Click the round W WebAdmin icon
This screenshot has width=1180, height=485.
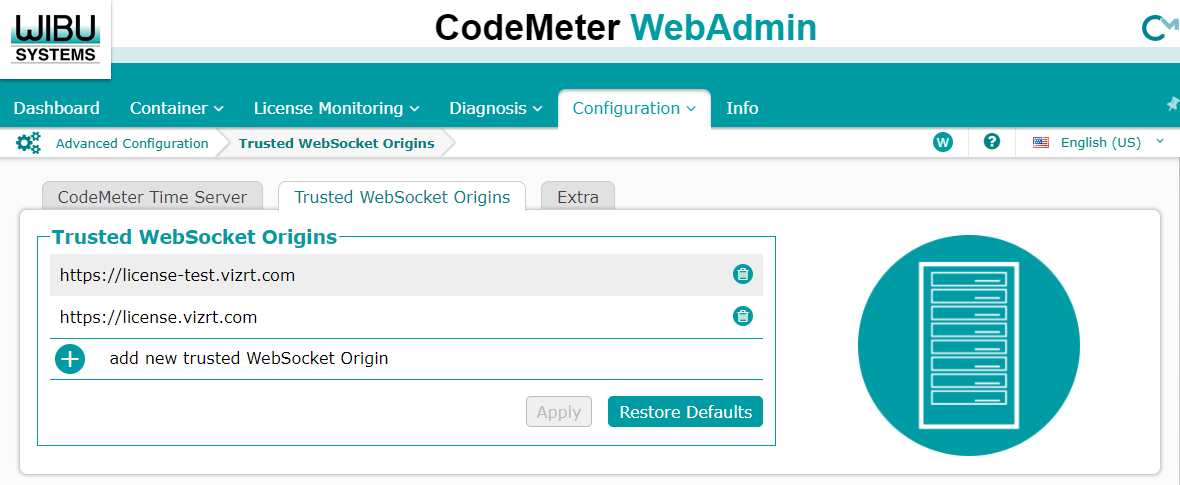pos(942,142)
